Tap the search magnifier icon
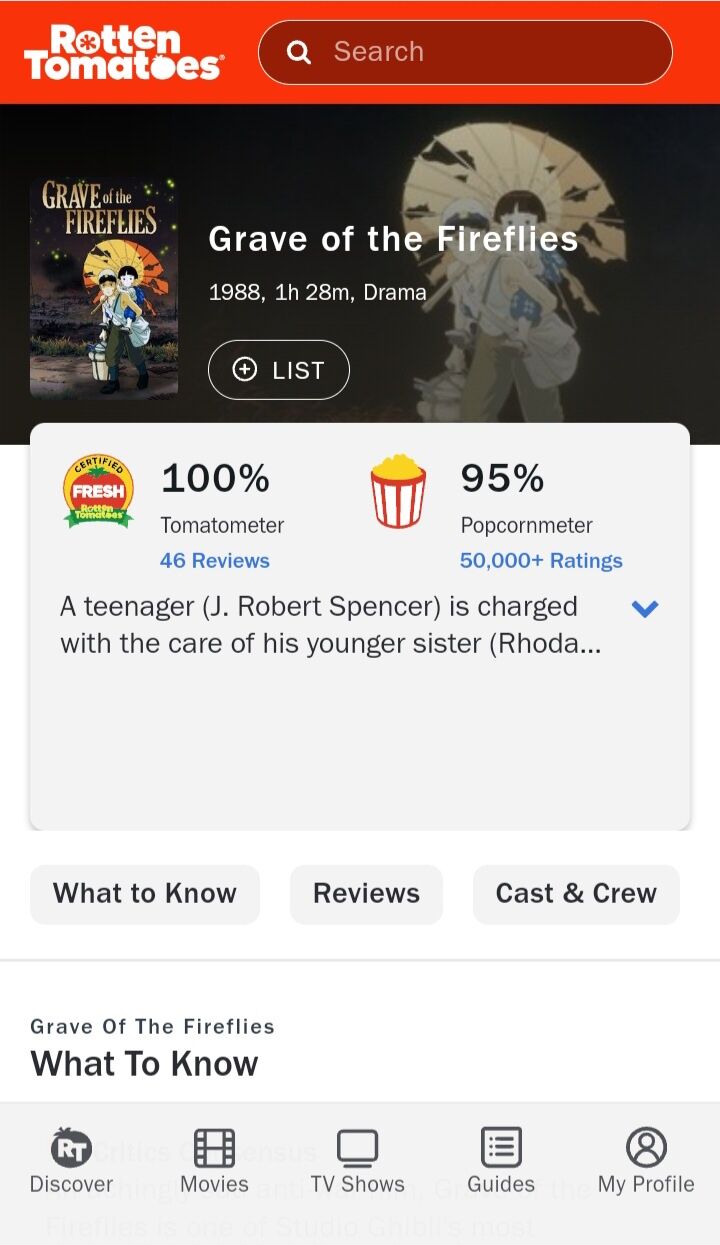720x1245 pixels. coord(298,52)
